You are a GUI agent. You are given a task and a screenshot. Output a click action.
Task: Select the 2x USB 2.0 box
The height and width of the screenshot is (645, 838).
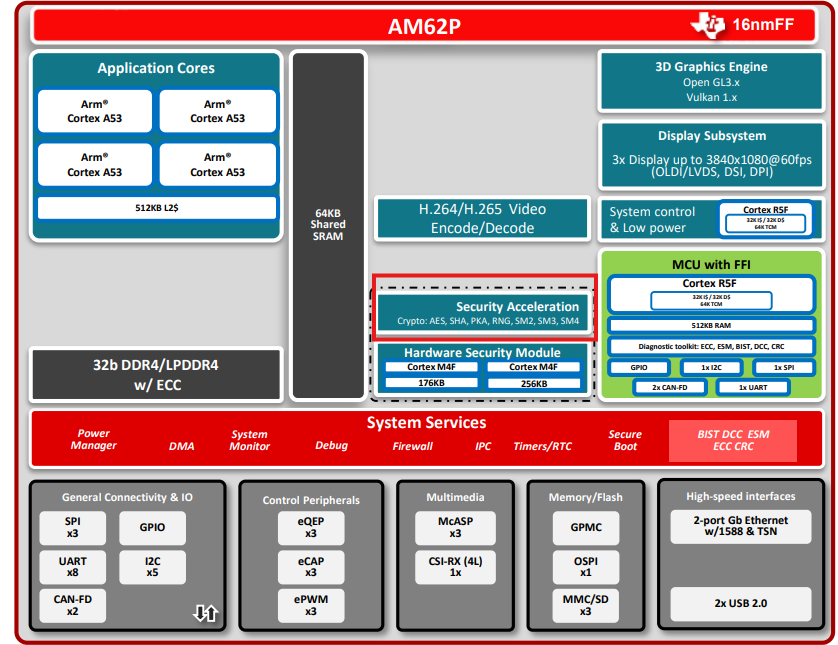[x=741, y=604]
